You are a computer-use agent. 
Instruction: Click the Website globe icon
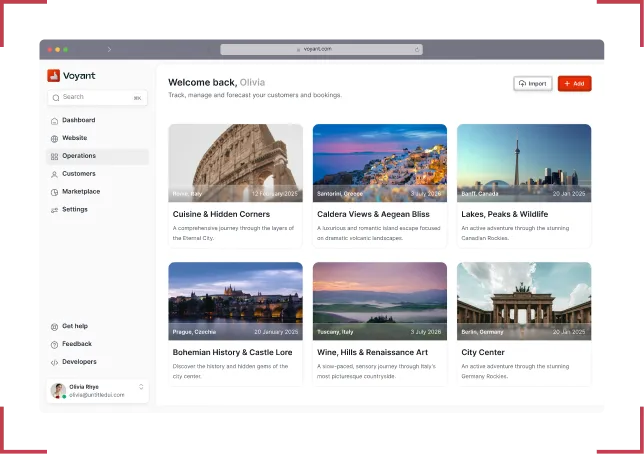[x=54, y=138]
